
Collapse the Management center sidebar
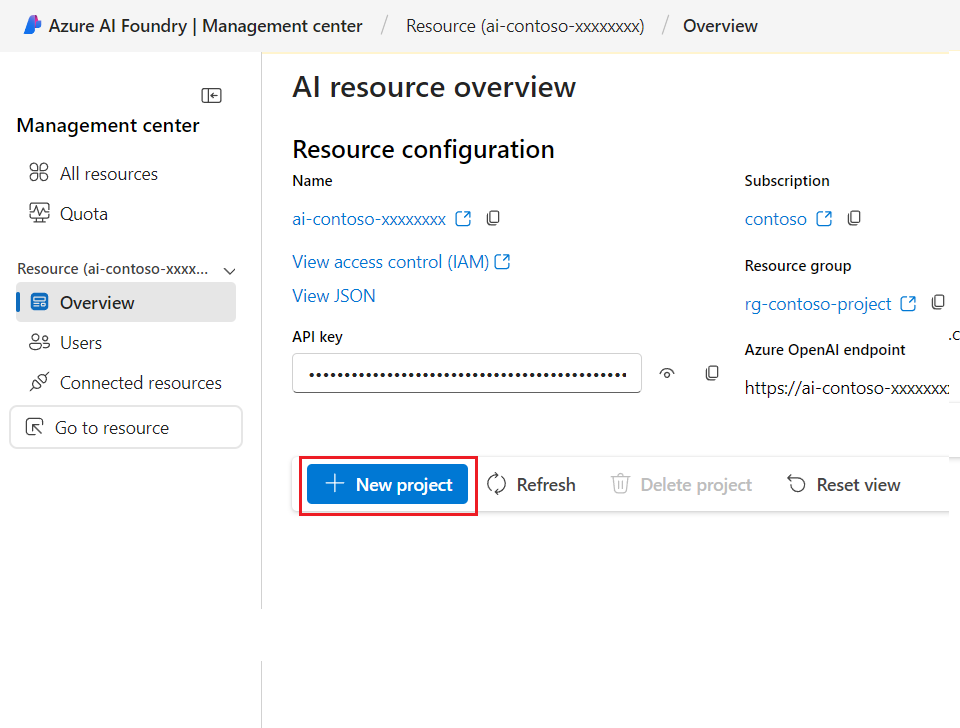211,95
